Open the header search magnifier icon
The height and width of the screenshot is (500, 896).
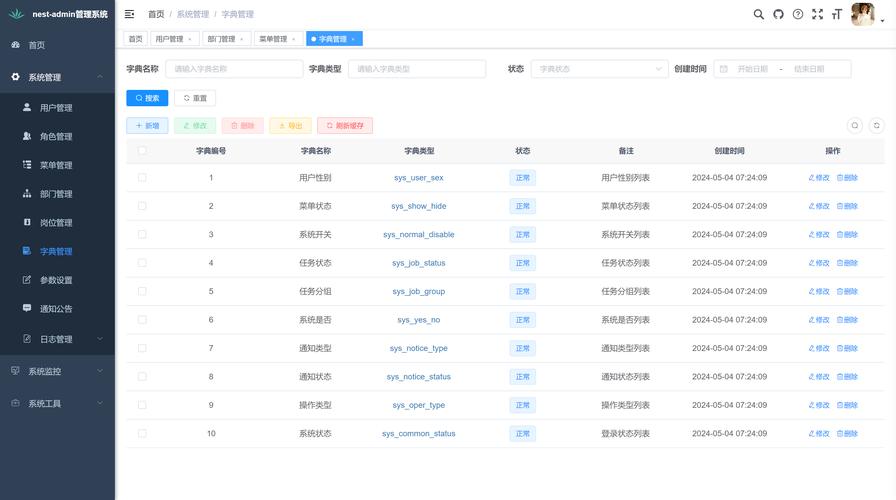point(758,14)
